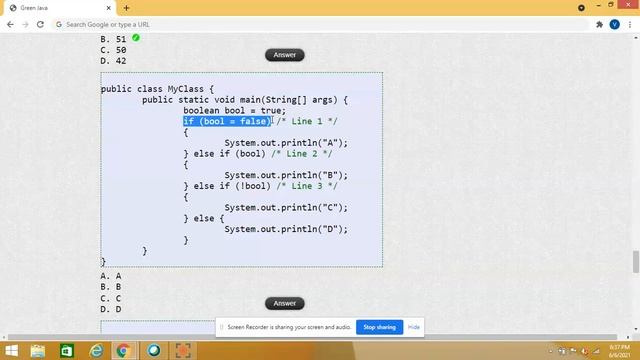Click the taskbar clock showing 6:37 PM
This screenshot has height=360, width=640.
coord(620,351)
